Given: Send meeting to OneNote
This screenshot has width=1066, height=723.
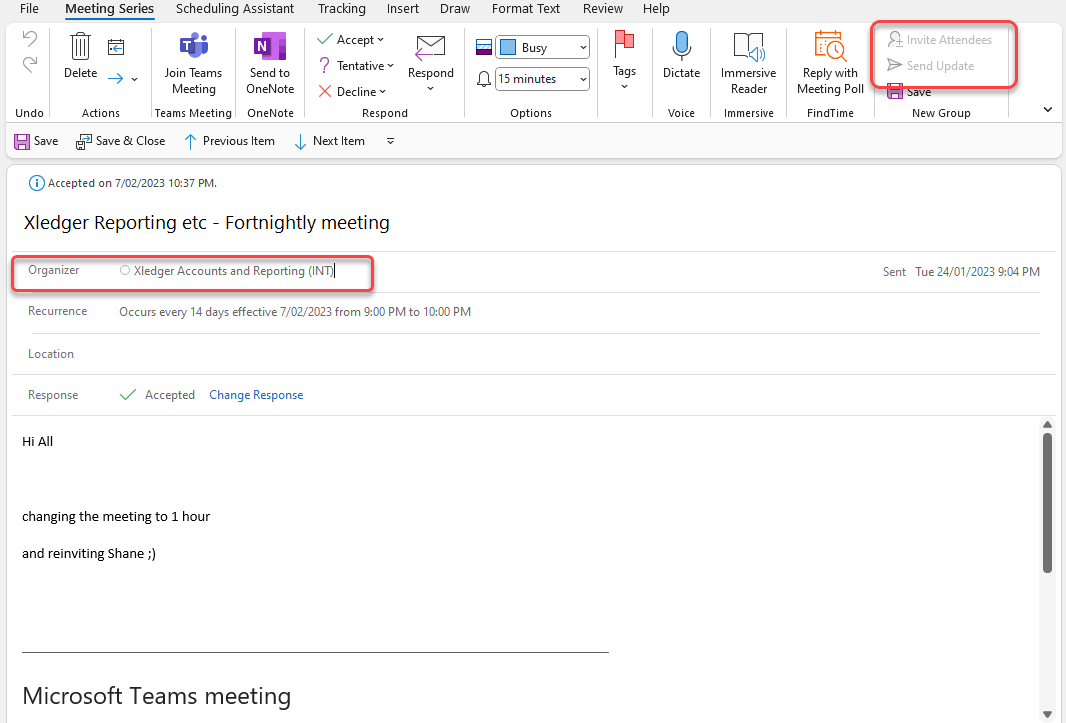Looking at the screenshot, I should coord(270,64).
